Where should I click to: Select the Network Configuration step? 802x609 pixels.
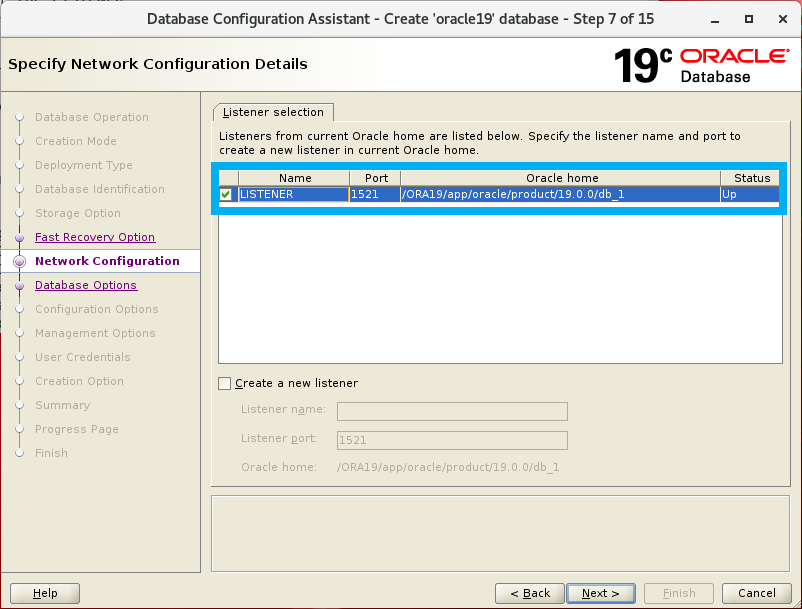coord(107,261)
